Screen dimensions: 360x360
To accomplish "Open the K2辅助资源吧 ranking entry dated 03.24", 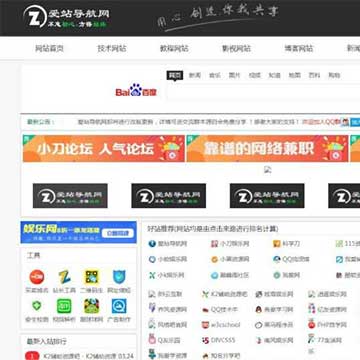I will click(89, 356).
